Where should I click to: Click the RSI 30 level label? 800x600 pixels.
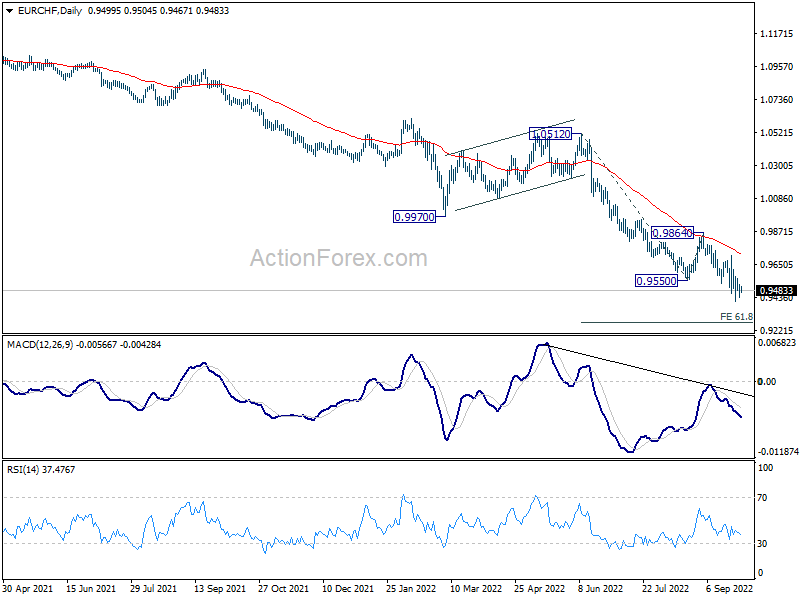pos(762,544)
